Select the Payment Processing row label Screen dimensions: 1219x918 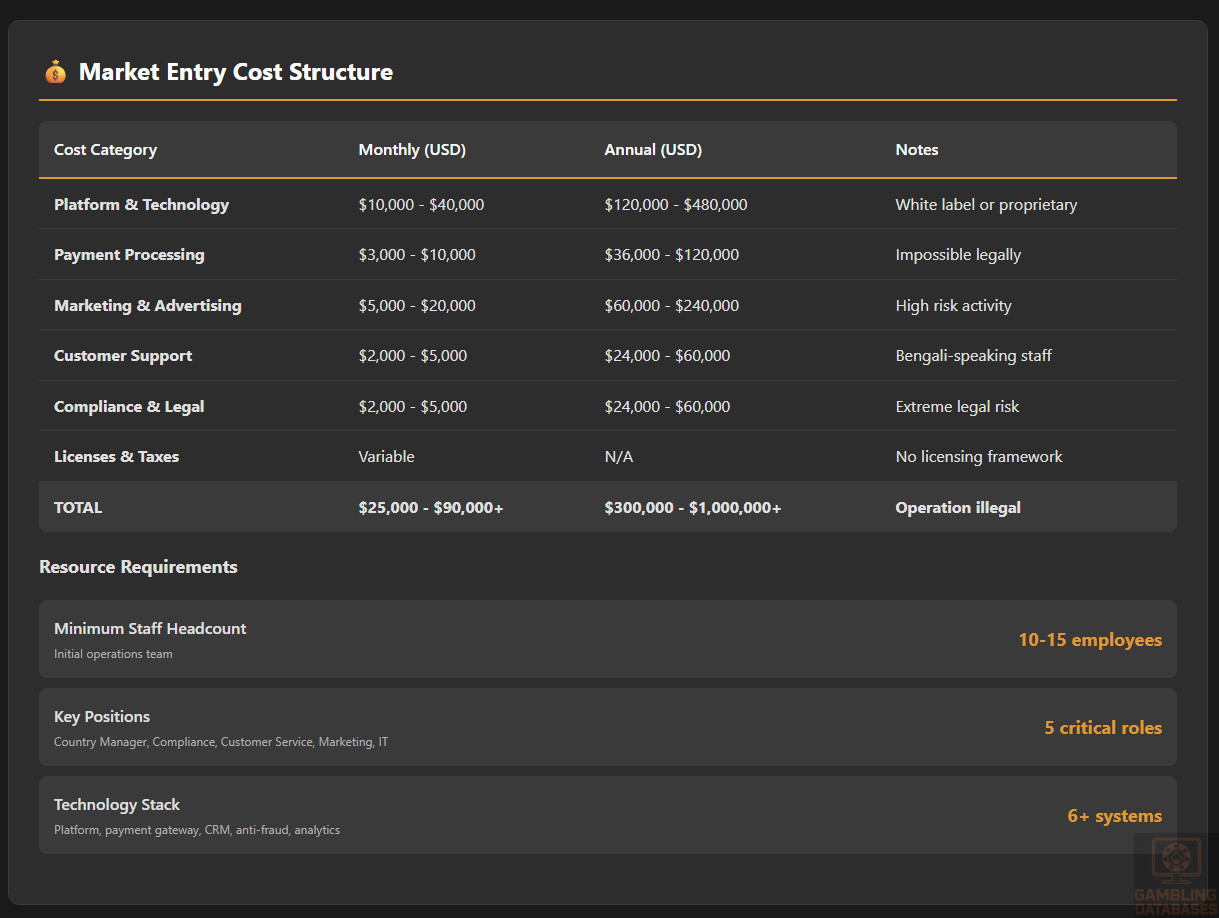(x=129, y=255)
